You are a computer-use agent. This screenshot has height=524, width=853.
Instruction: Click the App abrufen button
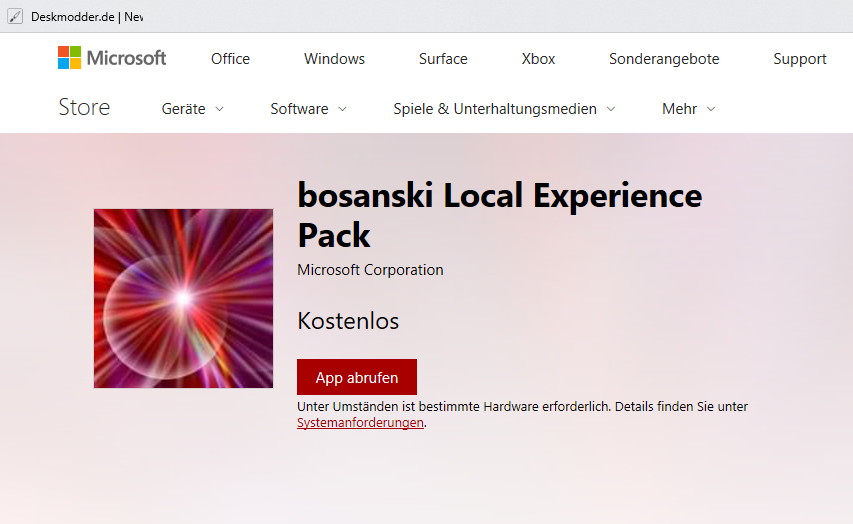[x=357, y=377]
